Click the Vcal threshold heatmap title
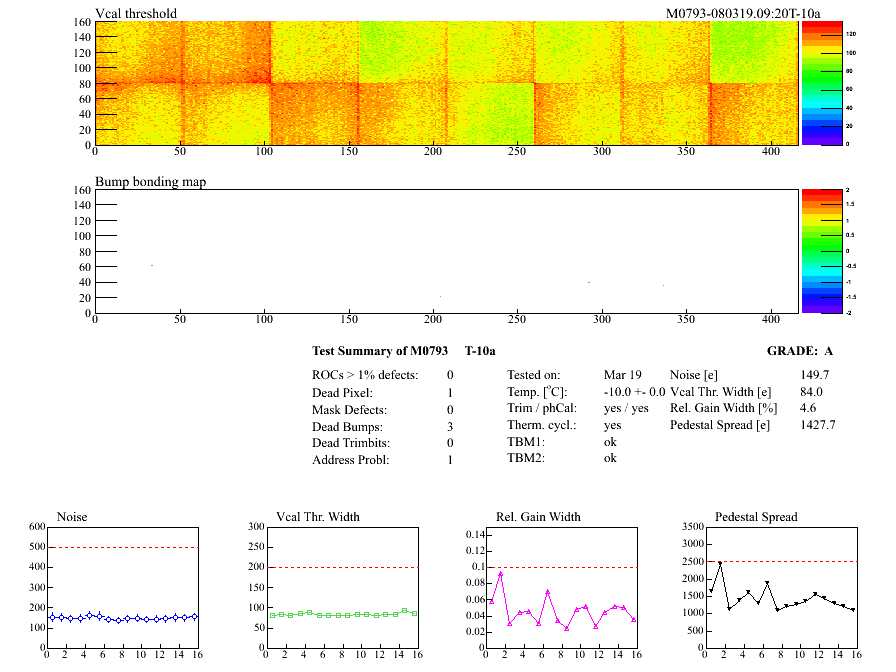 pyautogui.click(x=136, y=13)
